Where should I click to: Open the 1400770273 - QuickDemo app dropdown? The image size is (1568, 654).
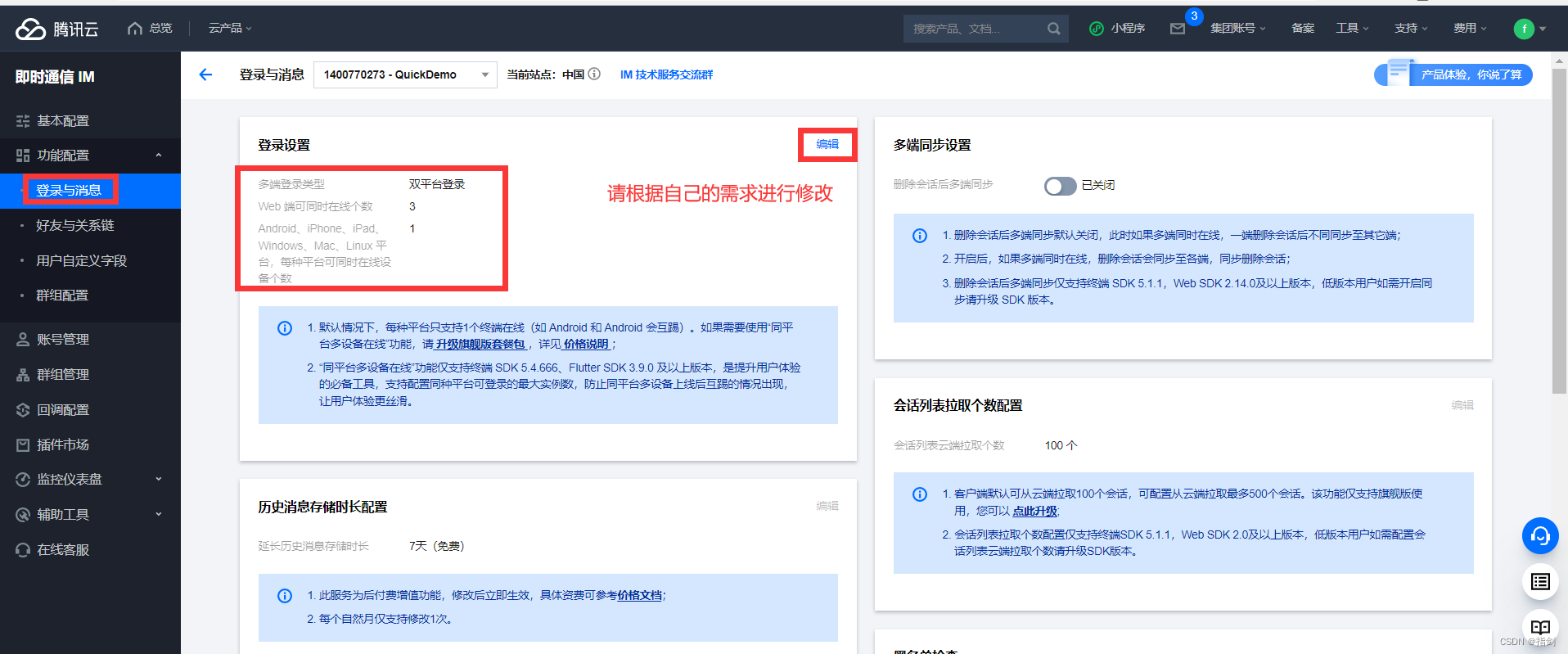pyautogui.click(x=405, y=74)
